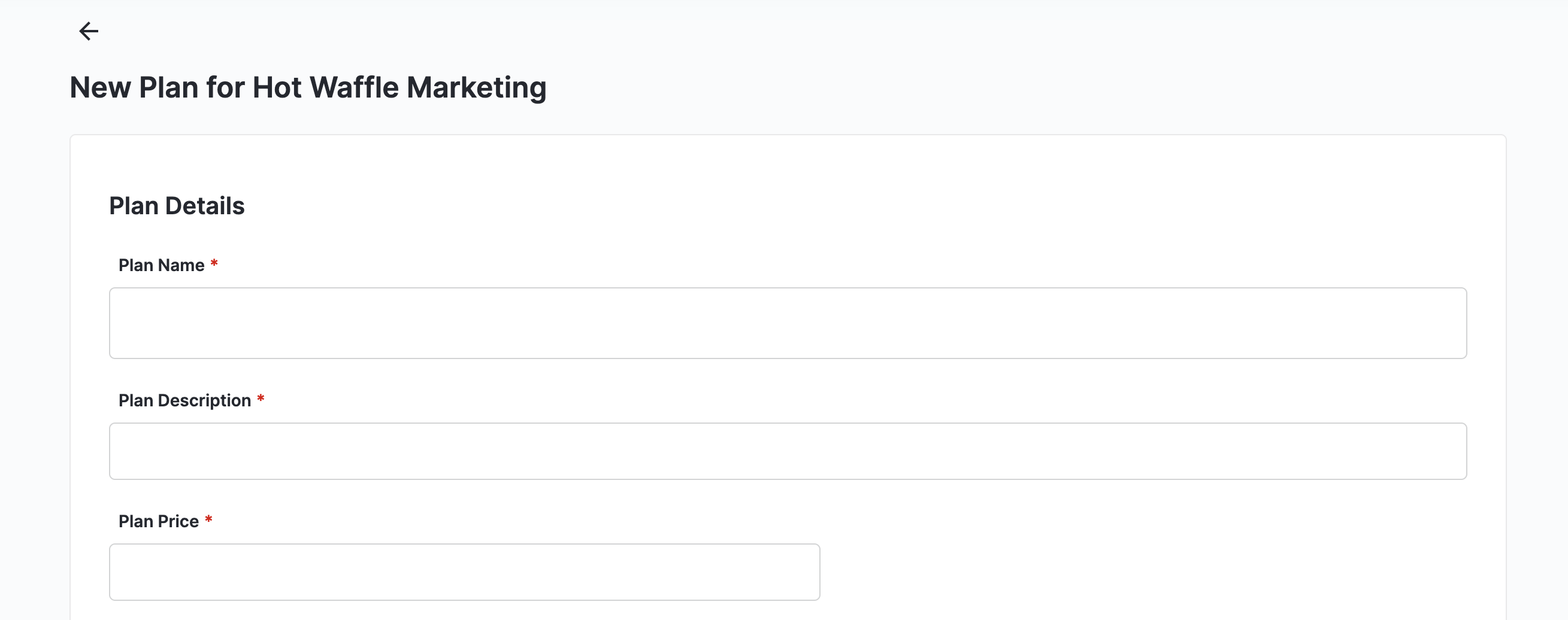1568x620 pixels.
Task: Click the word Description in field label
Action: [204, 400]
